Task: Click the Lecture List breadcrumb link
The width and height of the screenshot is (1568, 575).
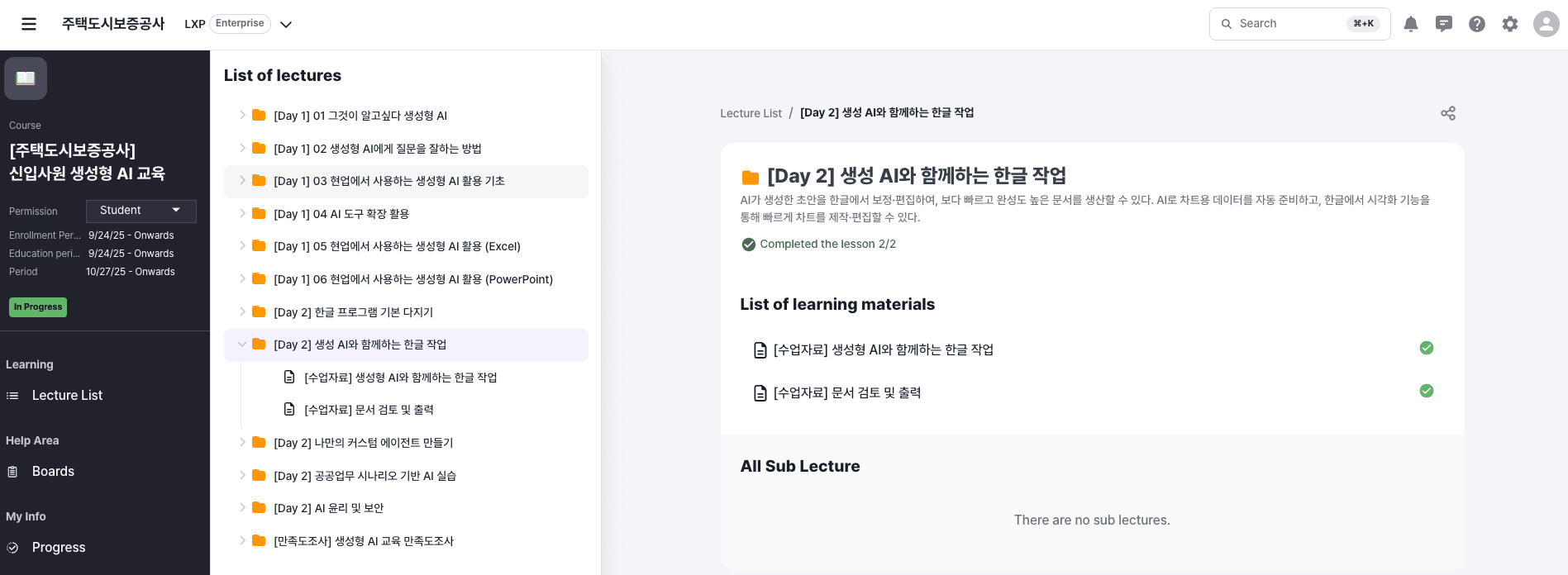Action: click(751, 113)
